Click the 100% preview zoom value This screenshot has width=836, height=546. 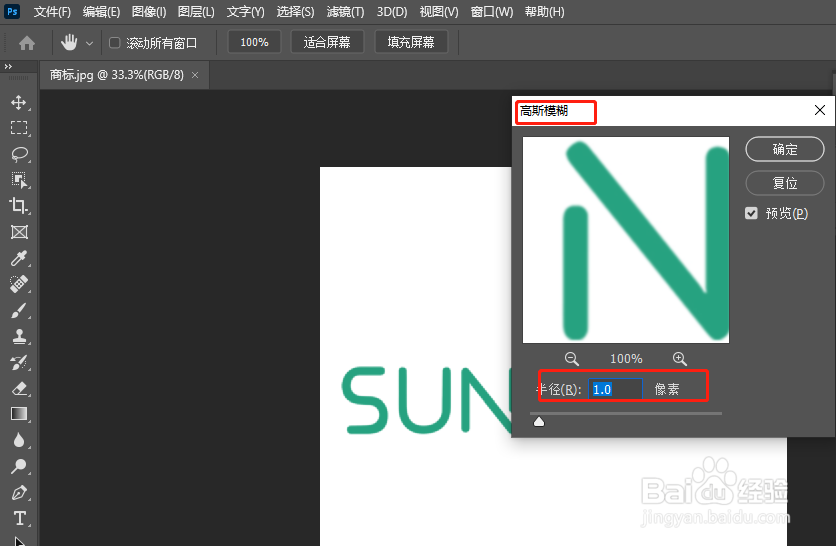[626, 359]
